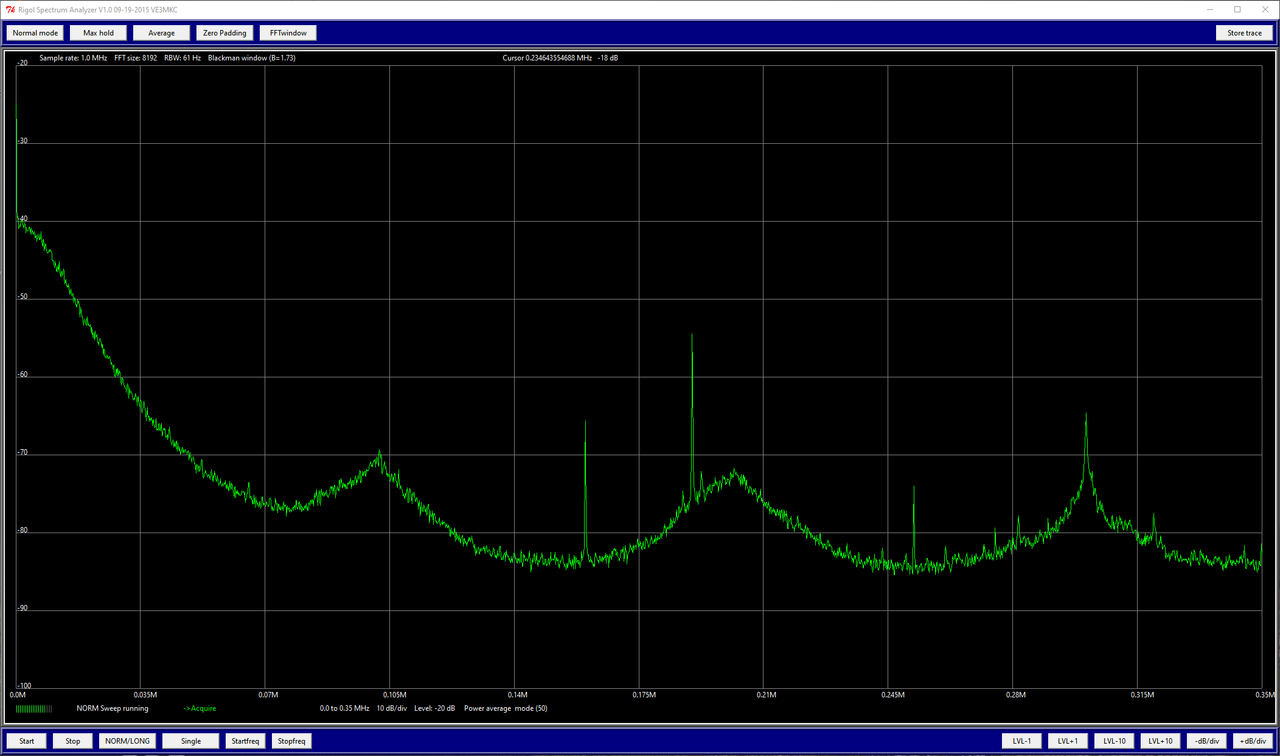Raise level with LVL+10
Image resolution: width=1280 pixels, height=756 pixels.
(x=1160, y=741)
